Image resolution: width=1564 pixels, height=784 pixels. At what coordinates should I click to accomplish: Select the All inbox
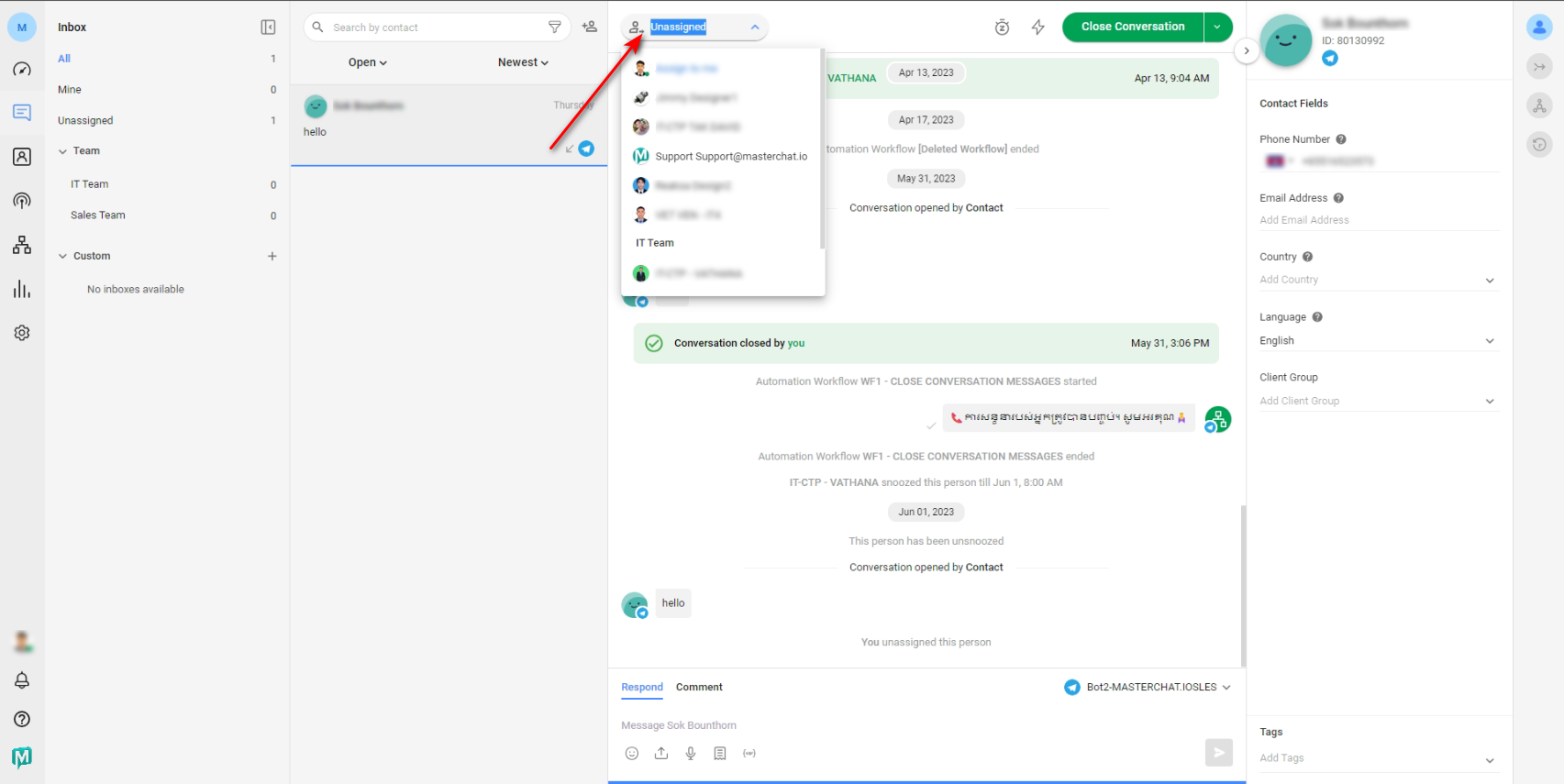pyautogui.click(x=167, y=59)
